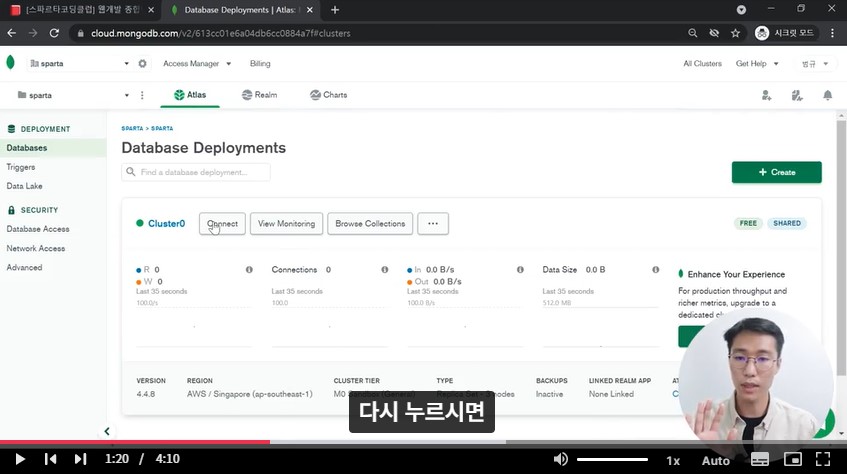Enter fullscreen video mode
847x474 pixels.
pos(823,459)
